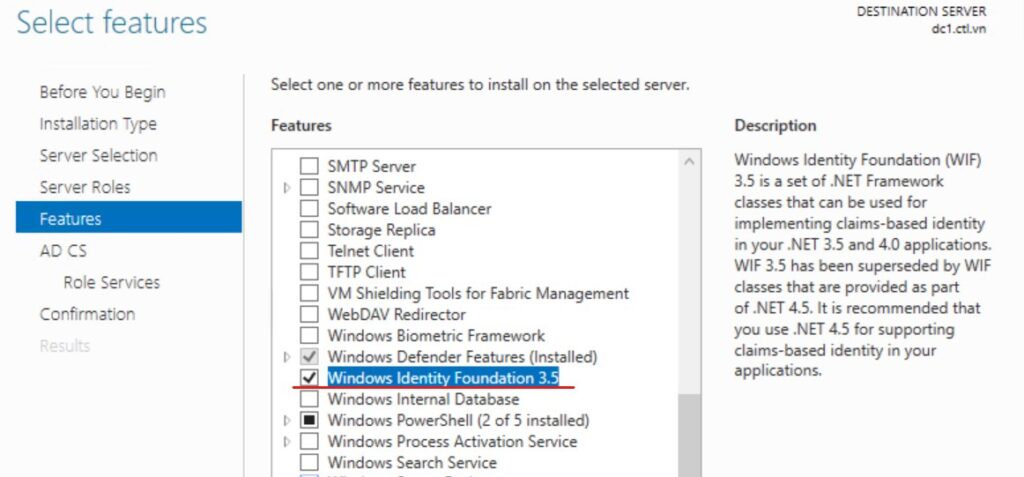Expand the SNMP Service tree node
The height and width of the screenshot is (477, 1024).
[x=288, y=188]
